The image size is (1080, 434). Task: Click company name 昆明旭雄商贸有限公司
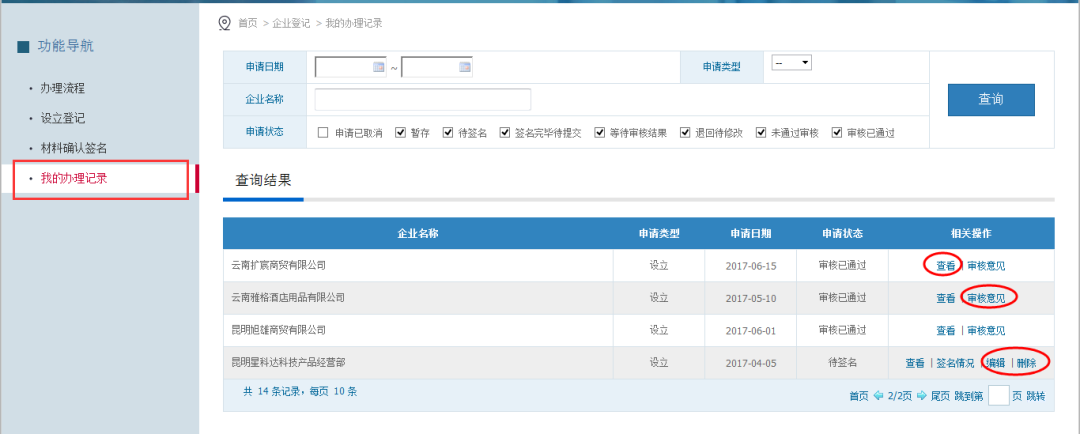click(279, 331)
